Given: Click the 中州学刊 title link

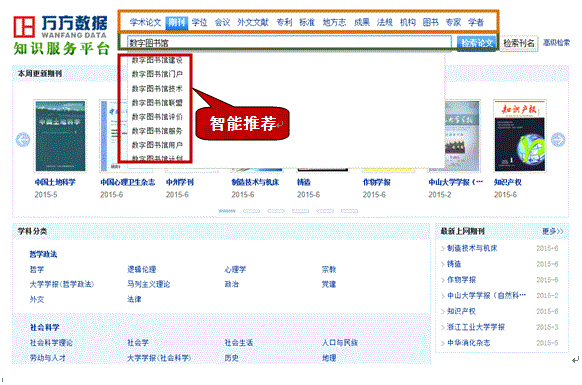Looking at the screenshot, I should [x=180, y=182].
